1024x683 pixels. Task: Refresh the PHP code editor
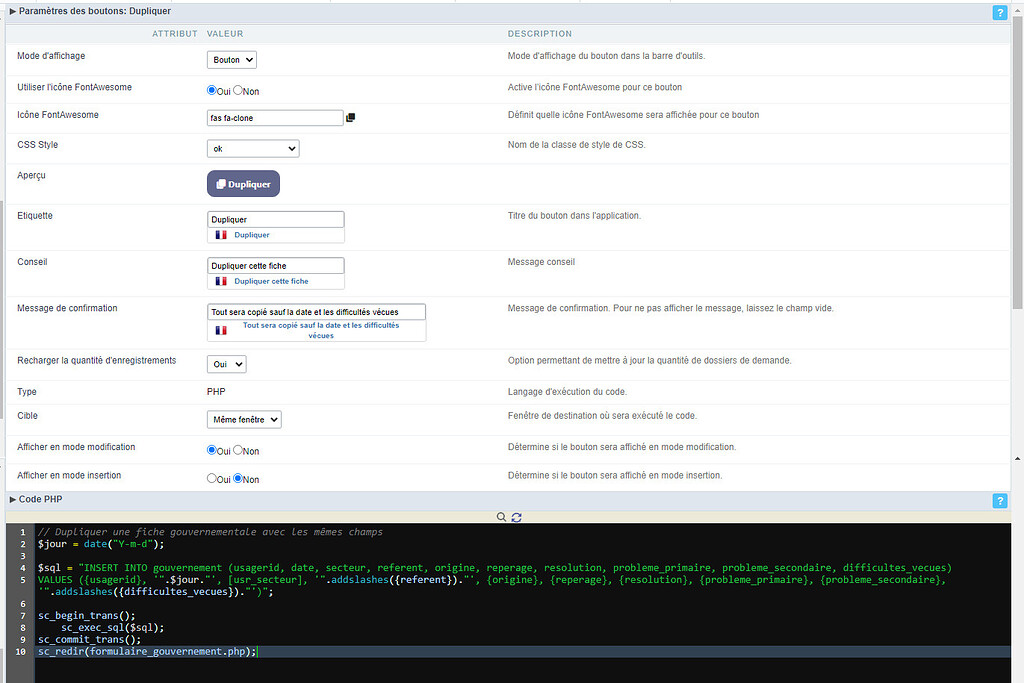[x=516, y=517]
